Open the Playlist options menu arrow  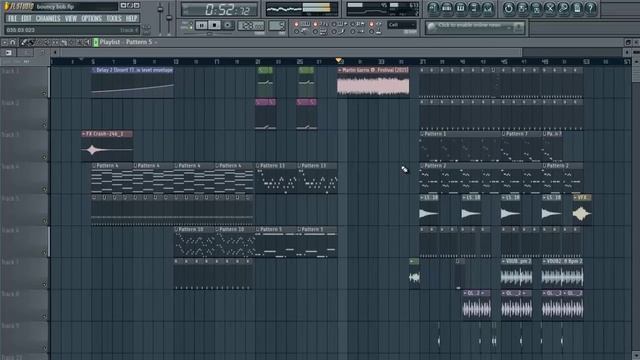pos(4,42)
